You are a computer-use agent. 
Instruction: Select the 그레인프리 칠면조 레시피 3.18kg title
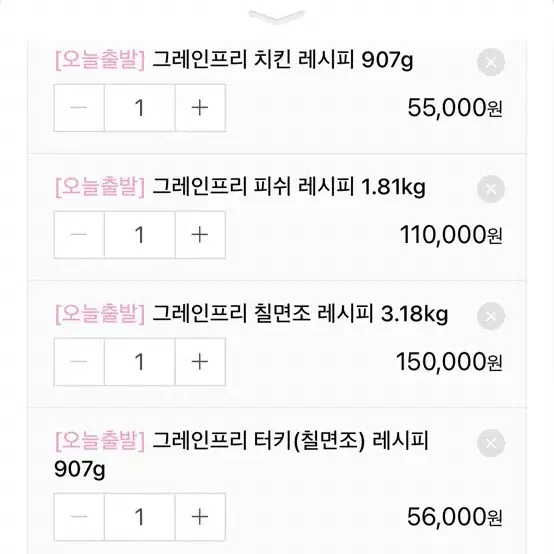(x=300, y=314)
